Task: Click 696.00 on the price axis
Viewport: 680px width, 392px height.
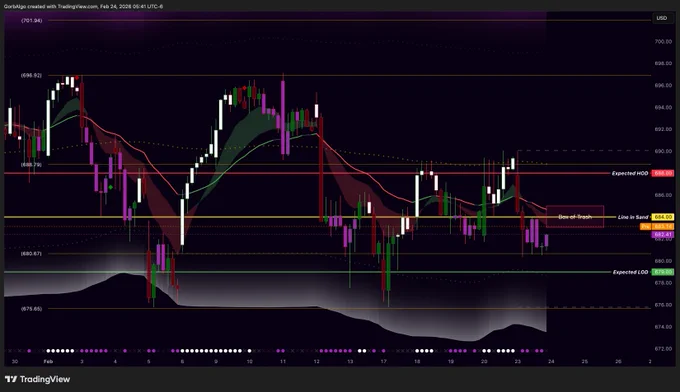Action: coord(663,85)
